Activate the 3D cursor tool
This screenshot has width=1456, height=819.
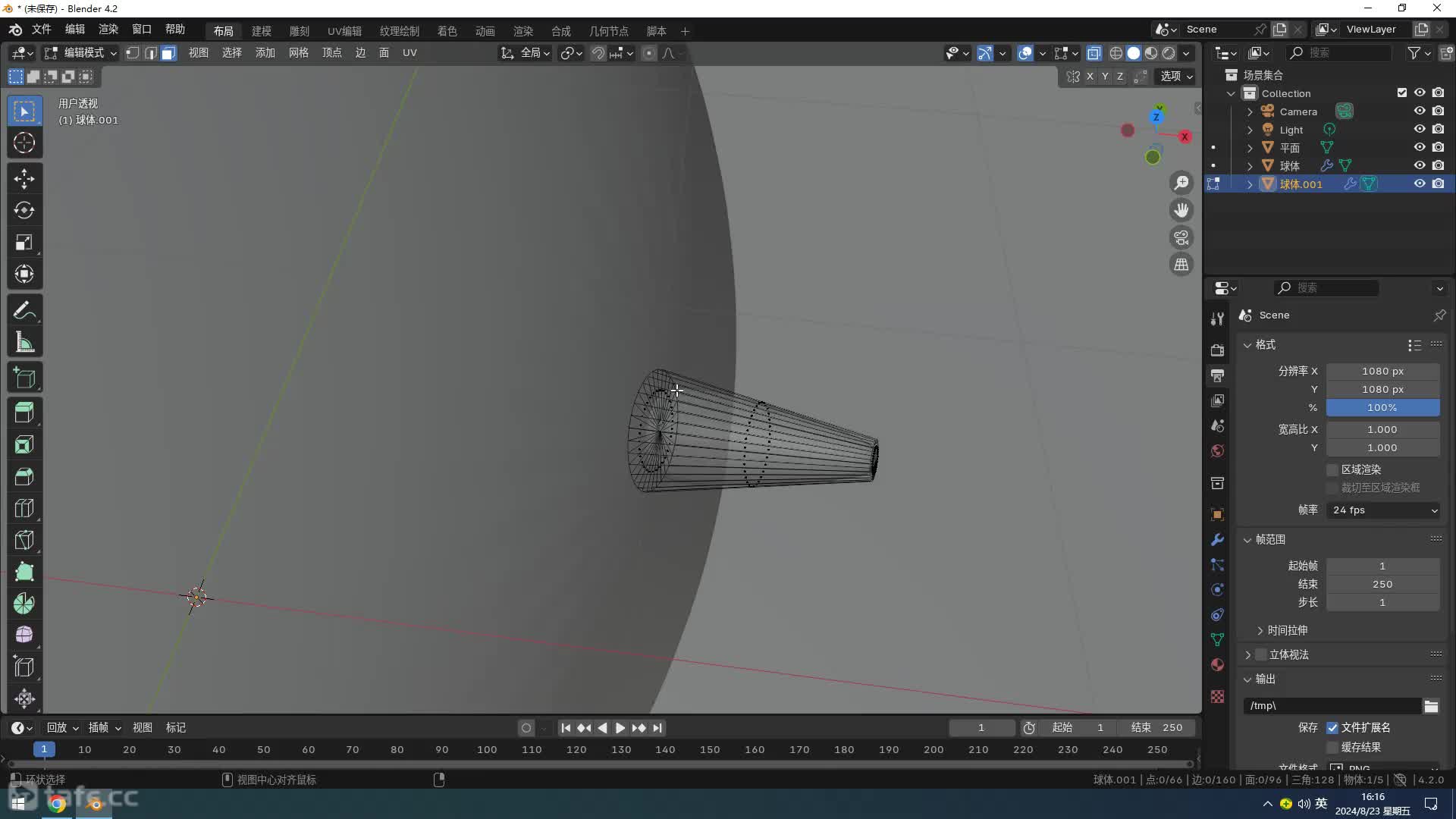click(24, 143)
